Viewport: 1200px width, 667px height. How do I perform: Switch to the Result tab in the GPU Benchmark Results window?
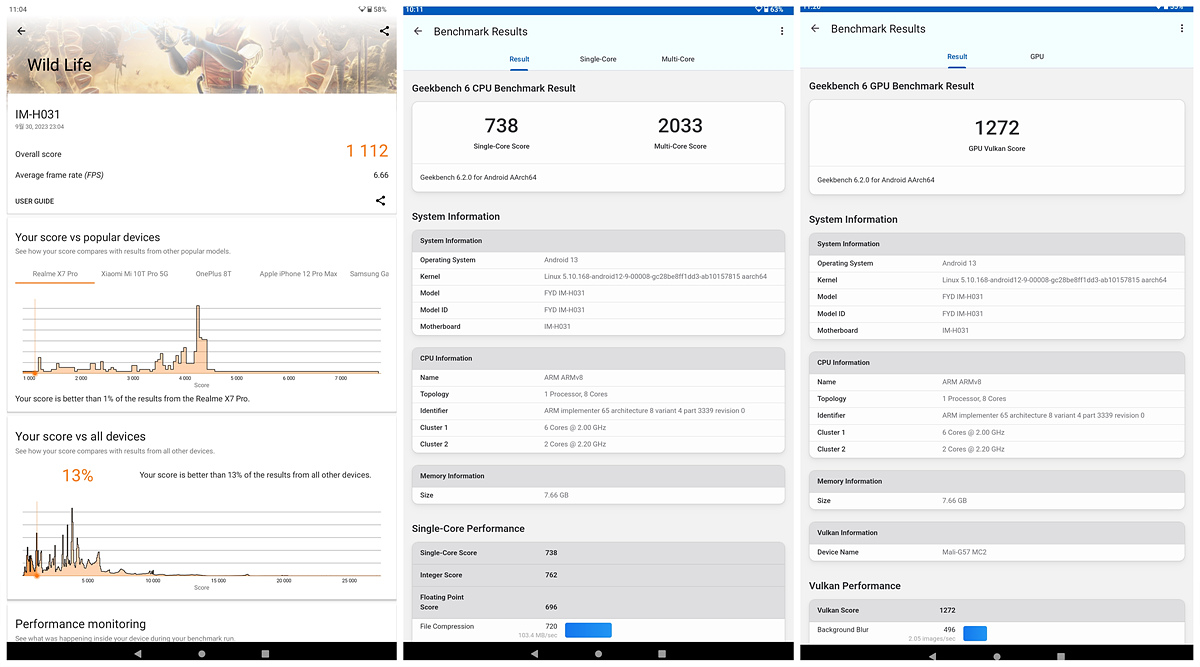coord(957,57)
